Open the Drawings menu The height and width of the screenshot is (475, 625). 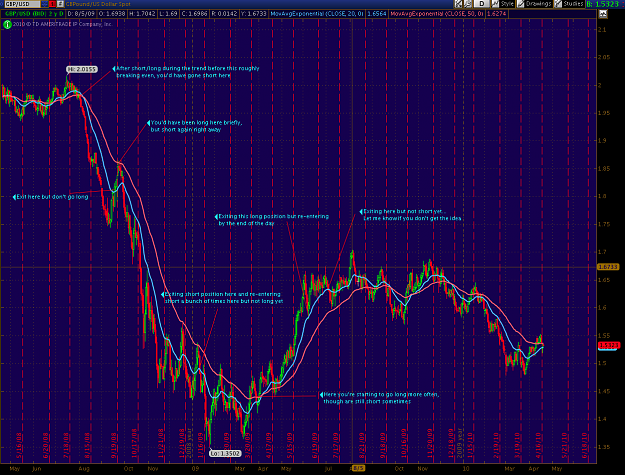click(x=535, y=4)
